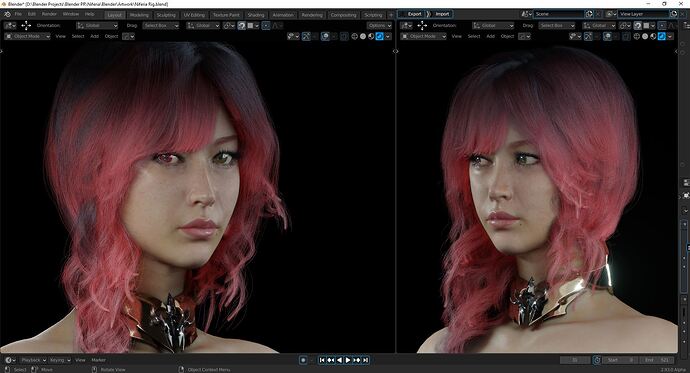Open the Window menu

(x=70, y=14)
